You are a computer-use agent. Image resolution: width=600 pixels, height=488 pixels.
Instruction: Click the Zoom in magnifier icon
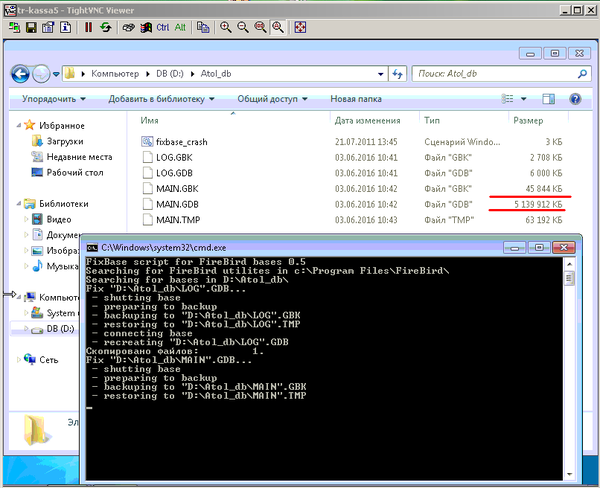pos(226,27)
